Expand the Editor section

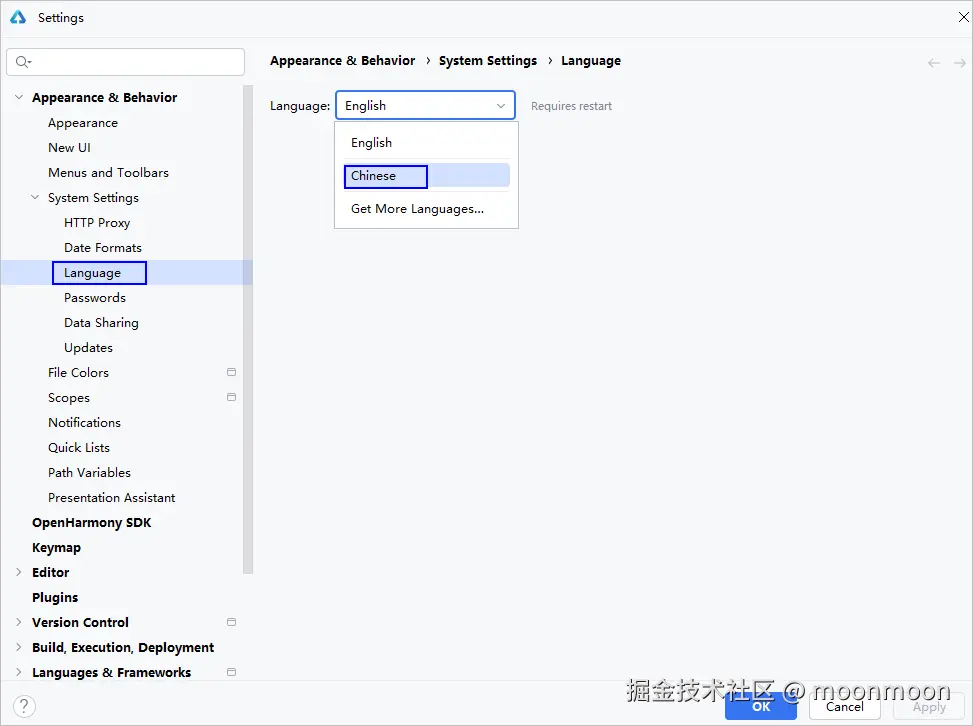tap(19, 572)
